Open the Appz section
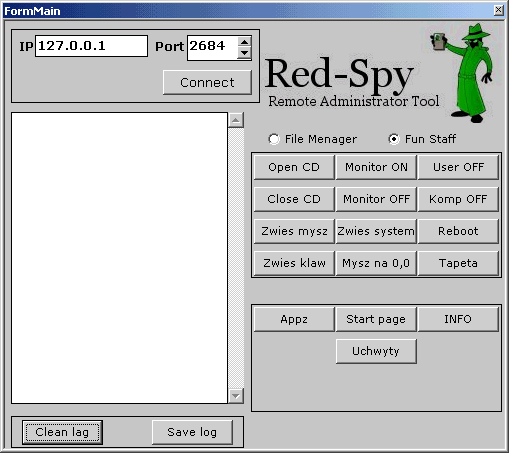Screen dimensions: 509x453 pyautogui.click(x=294, y=319)
